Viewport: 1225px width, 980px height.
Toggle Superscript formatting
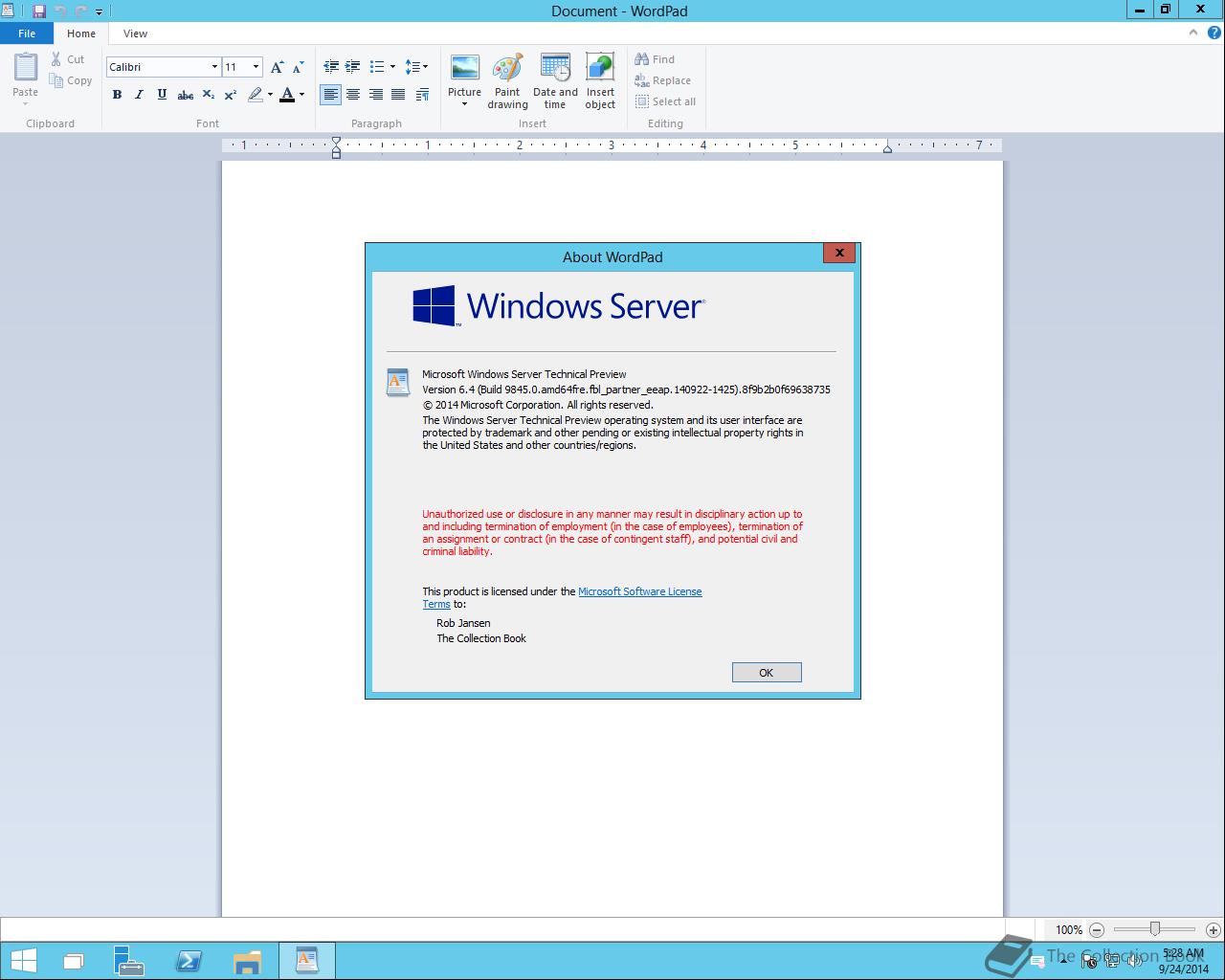(231, 95)
